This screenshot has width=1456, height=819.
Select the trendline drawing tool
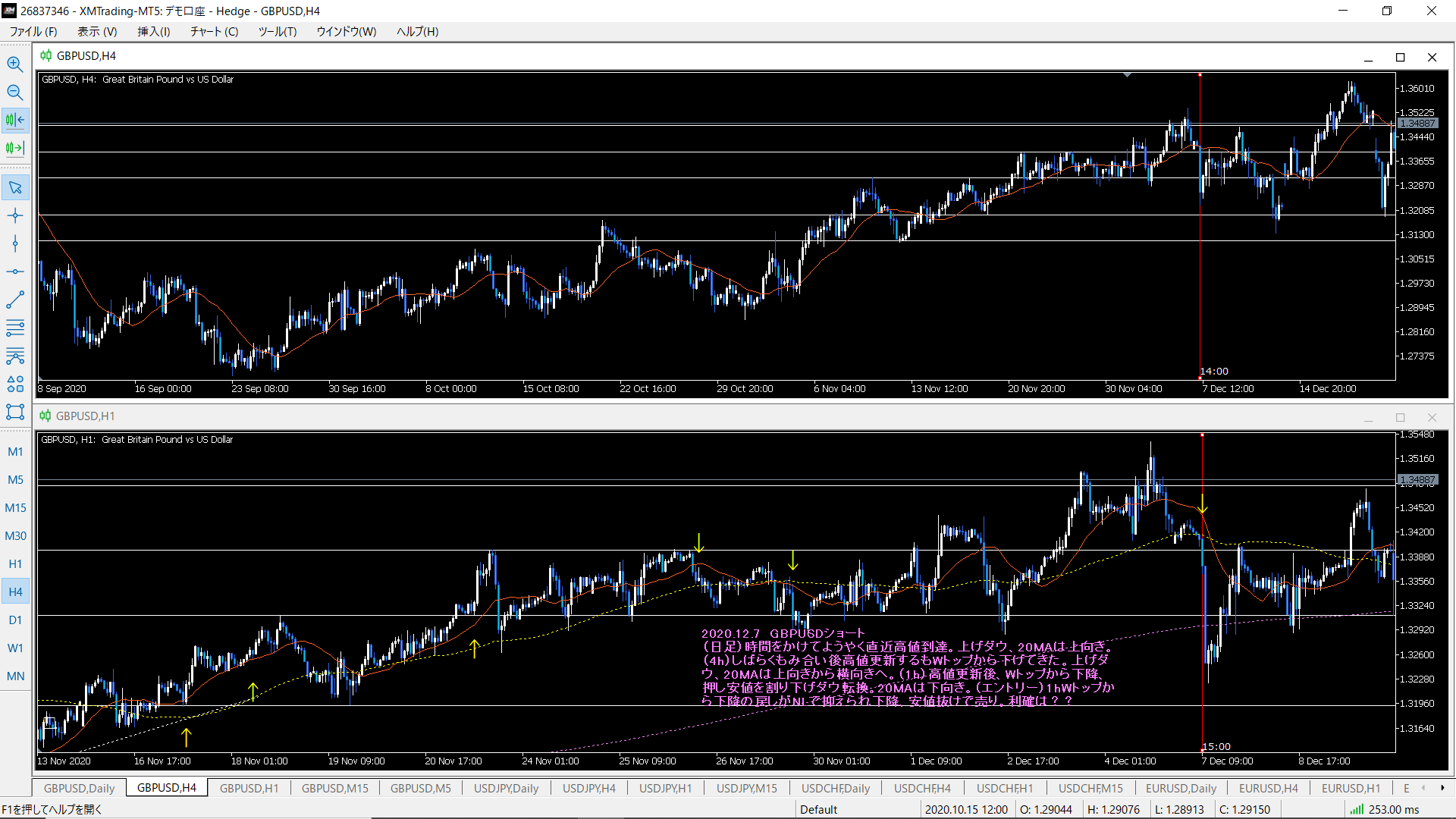coord(15,300)
